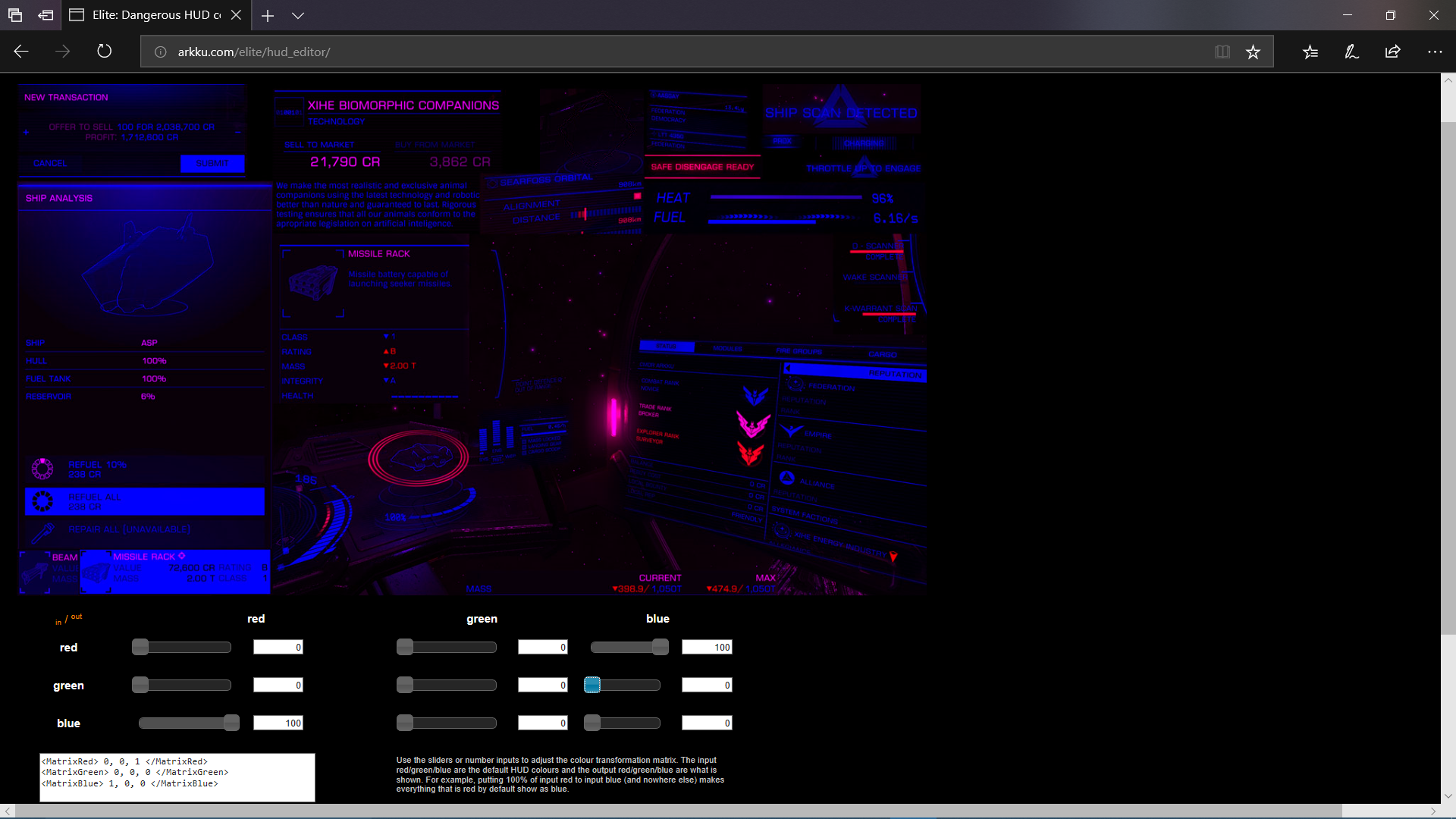Screen dimensions: 1456x819
Task: Open the add notes pen tool
Action: tap(1351, 52)
